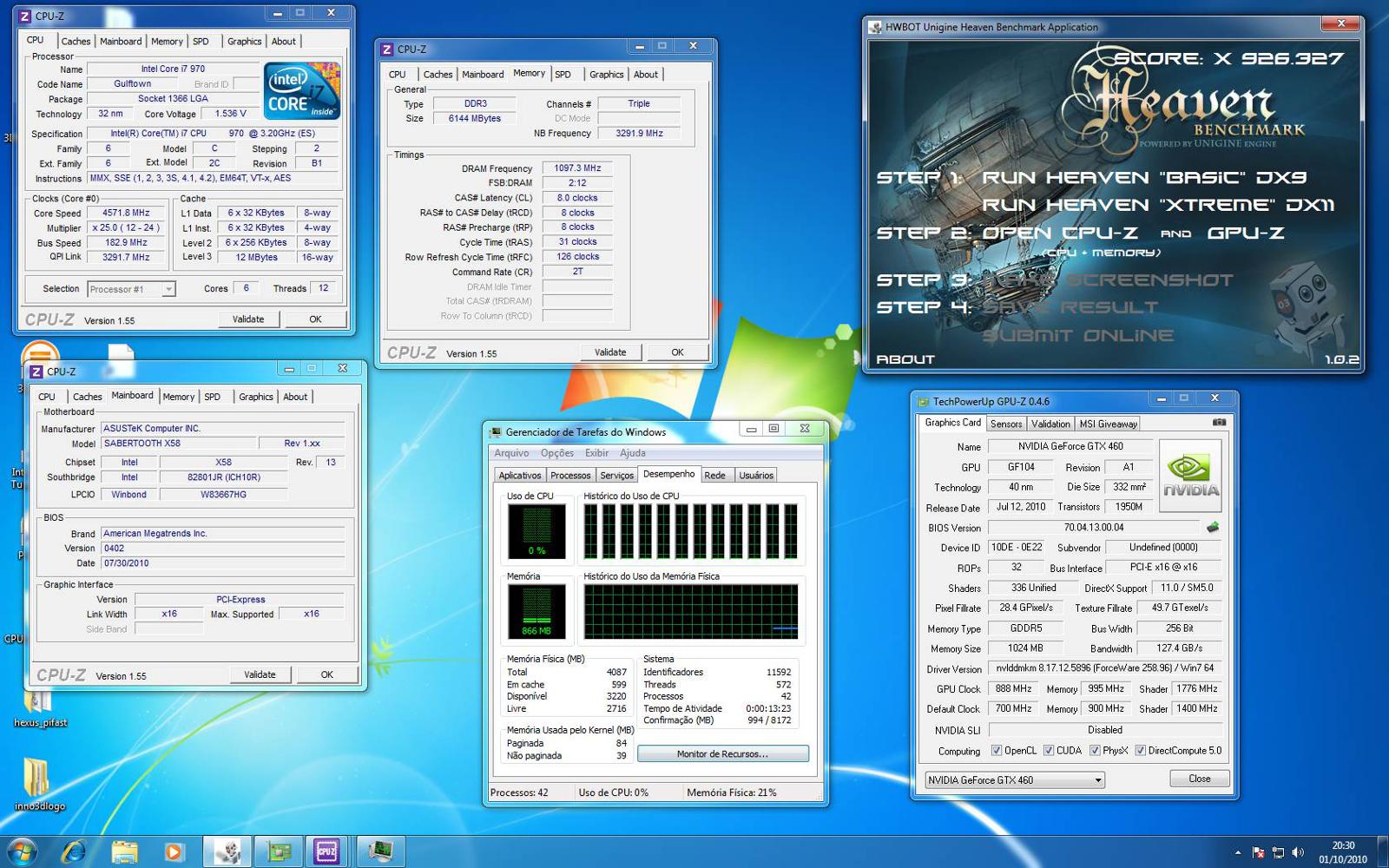Image resolution: width=1389 pixels, height=868 pixels.
Task: Open the hexus_pifast desktop icon
Action: [40, 707]
